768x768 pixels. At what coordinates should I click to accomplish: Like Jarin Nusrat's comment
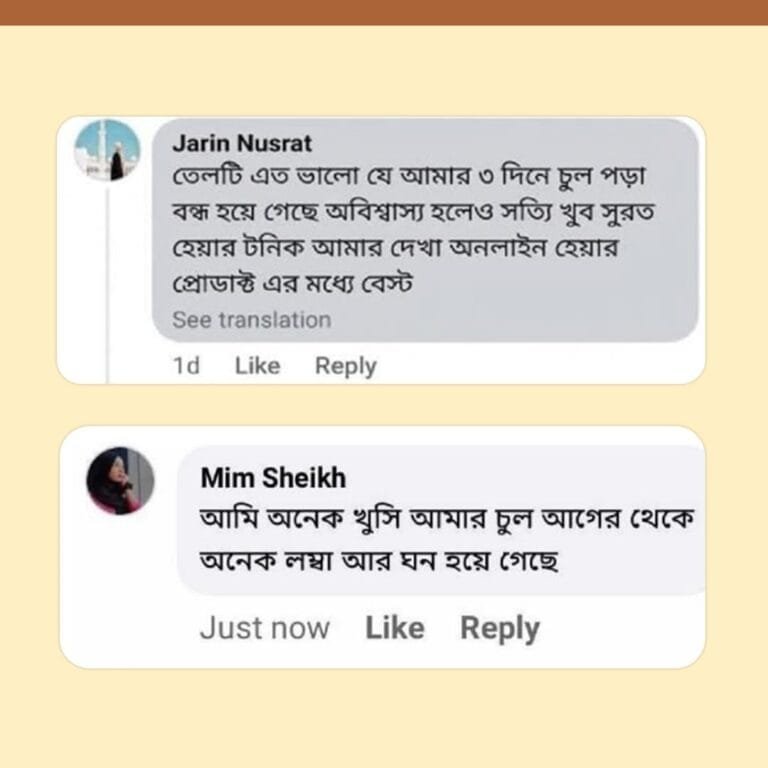[257, 367]
